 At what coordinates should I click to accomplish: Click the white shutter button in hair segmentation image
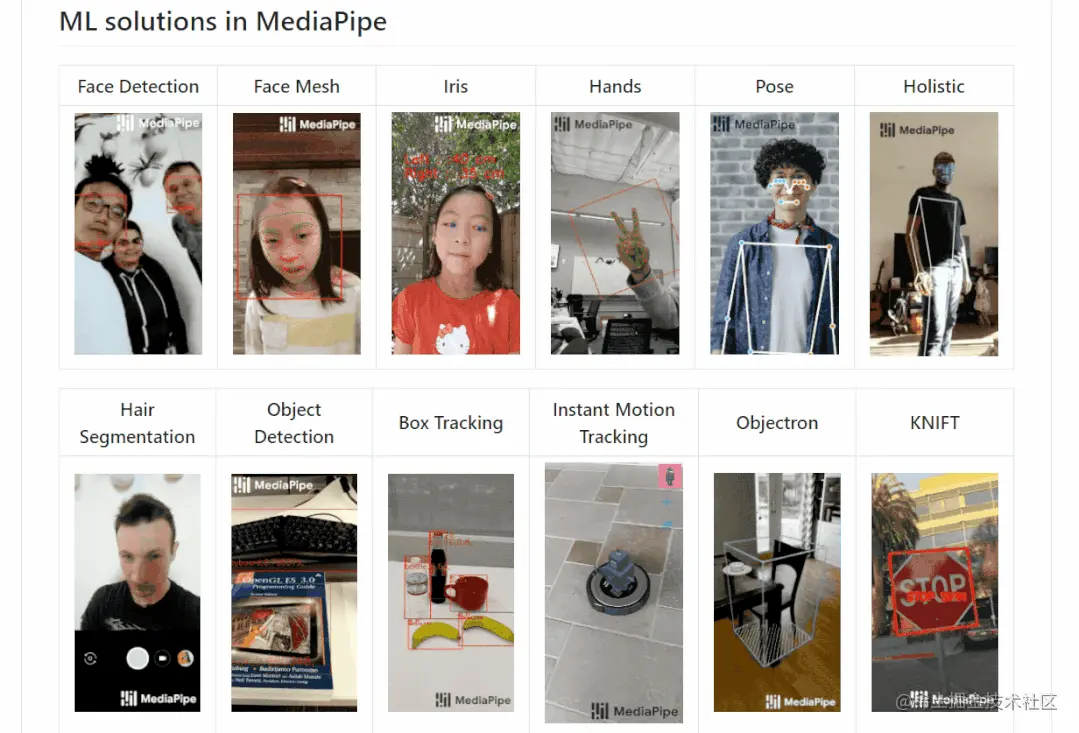tap(138, 658)
